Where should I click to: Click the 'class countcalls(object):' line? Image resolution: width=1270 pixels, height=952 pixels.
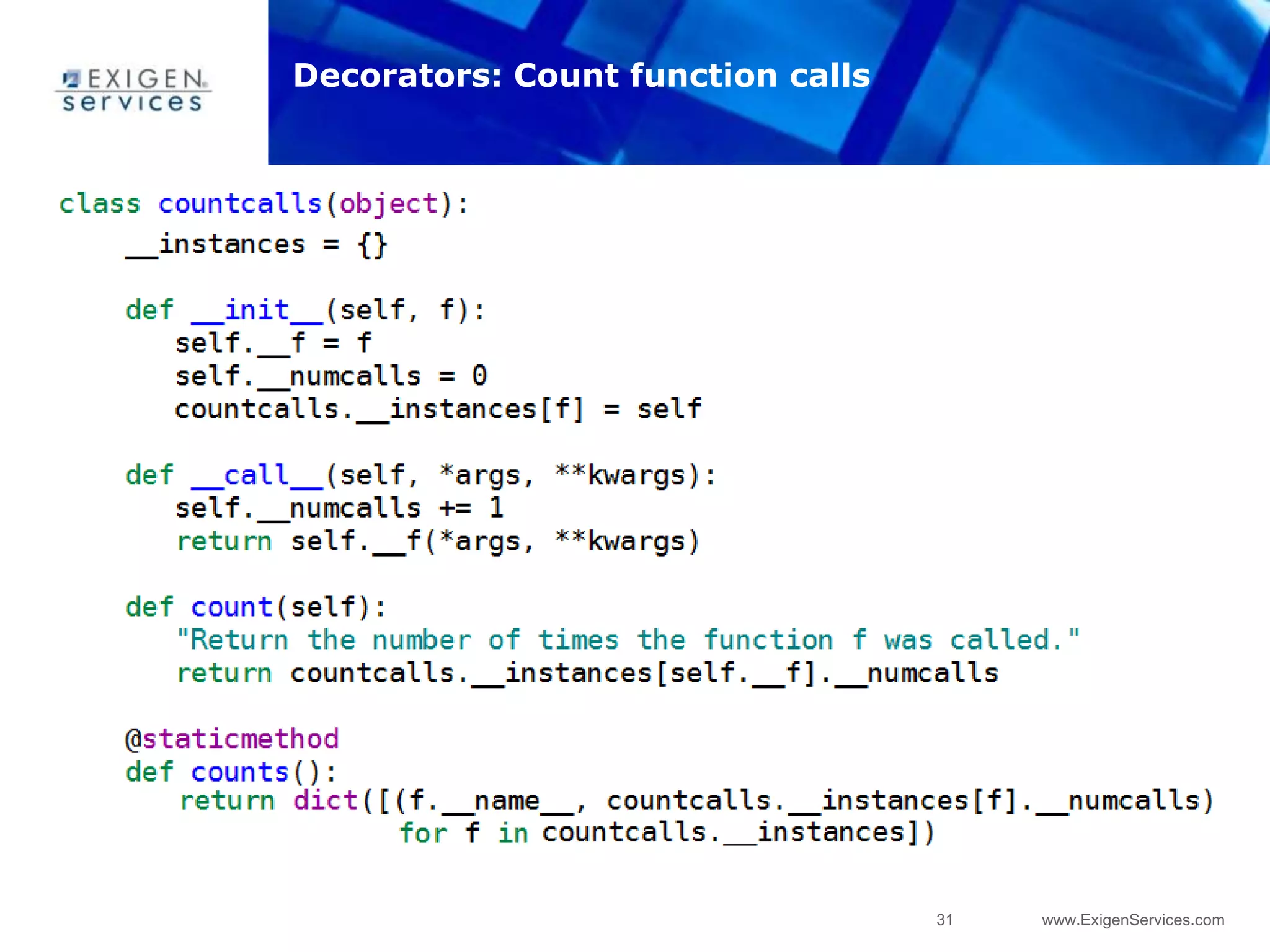click(264, 204)
